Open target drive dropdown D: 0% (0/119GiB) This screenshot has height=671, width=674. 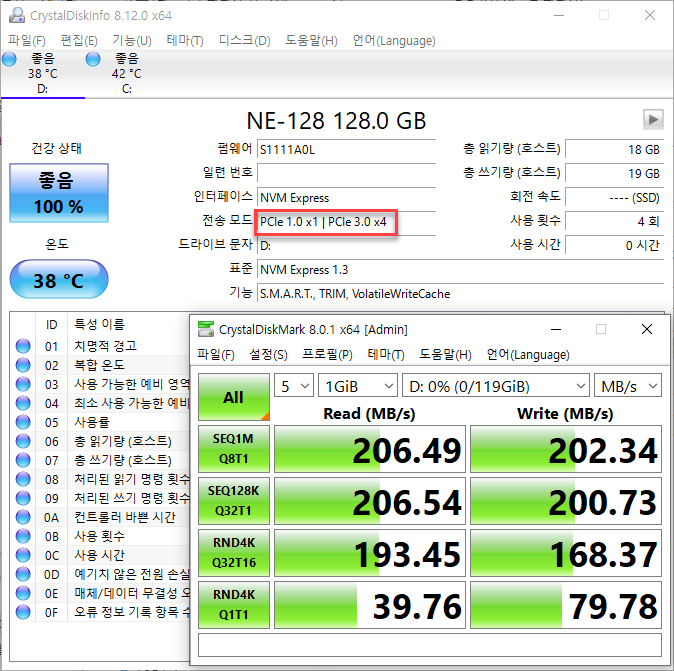click(496, 386)
